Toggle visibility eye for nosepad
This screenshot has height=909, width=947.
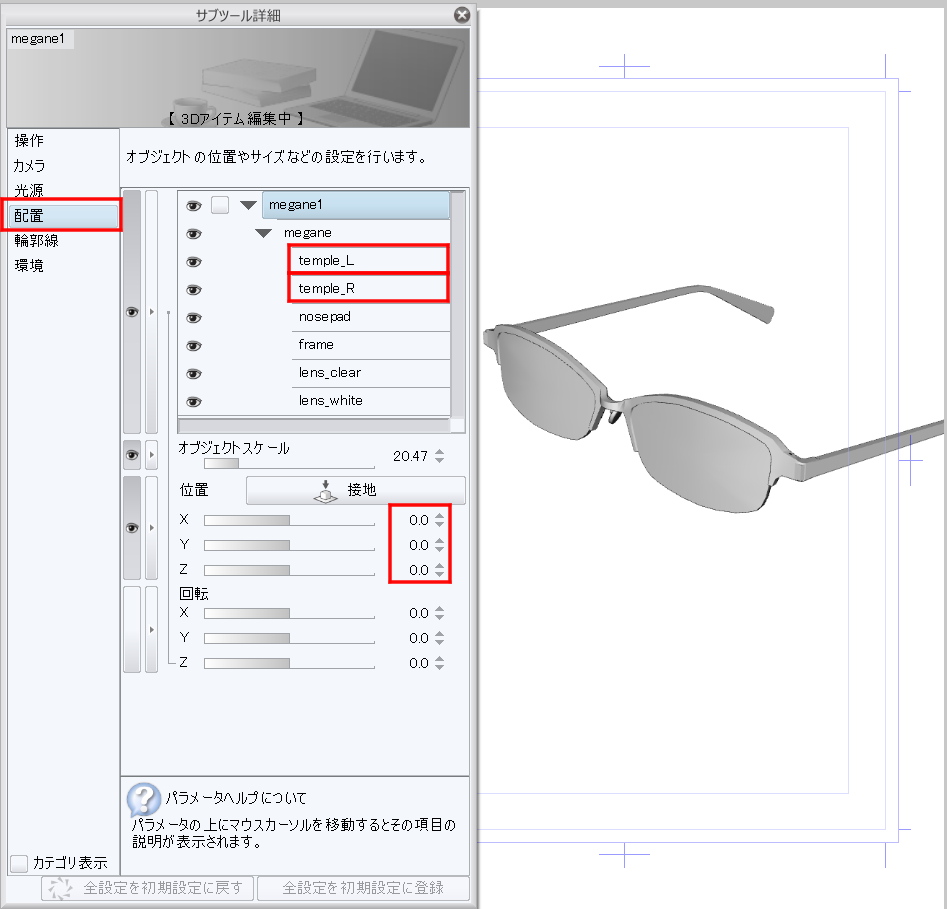[194, 318]
